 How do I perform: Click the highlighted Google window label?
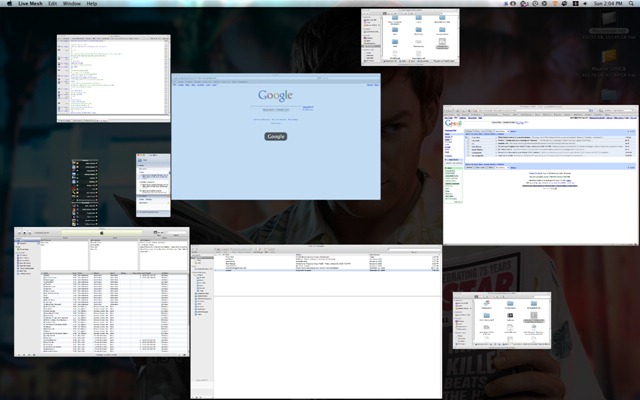(x=276, y=136)
